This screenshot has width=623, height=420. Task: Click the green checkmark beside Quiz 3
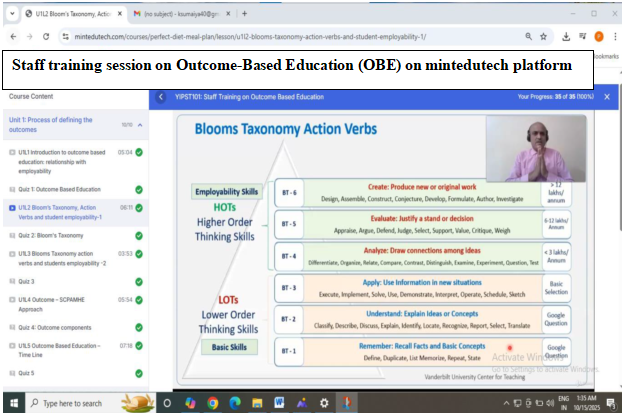pyautogui.click(x=138, y=281)
